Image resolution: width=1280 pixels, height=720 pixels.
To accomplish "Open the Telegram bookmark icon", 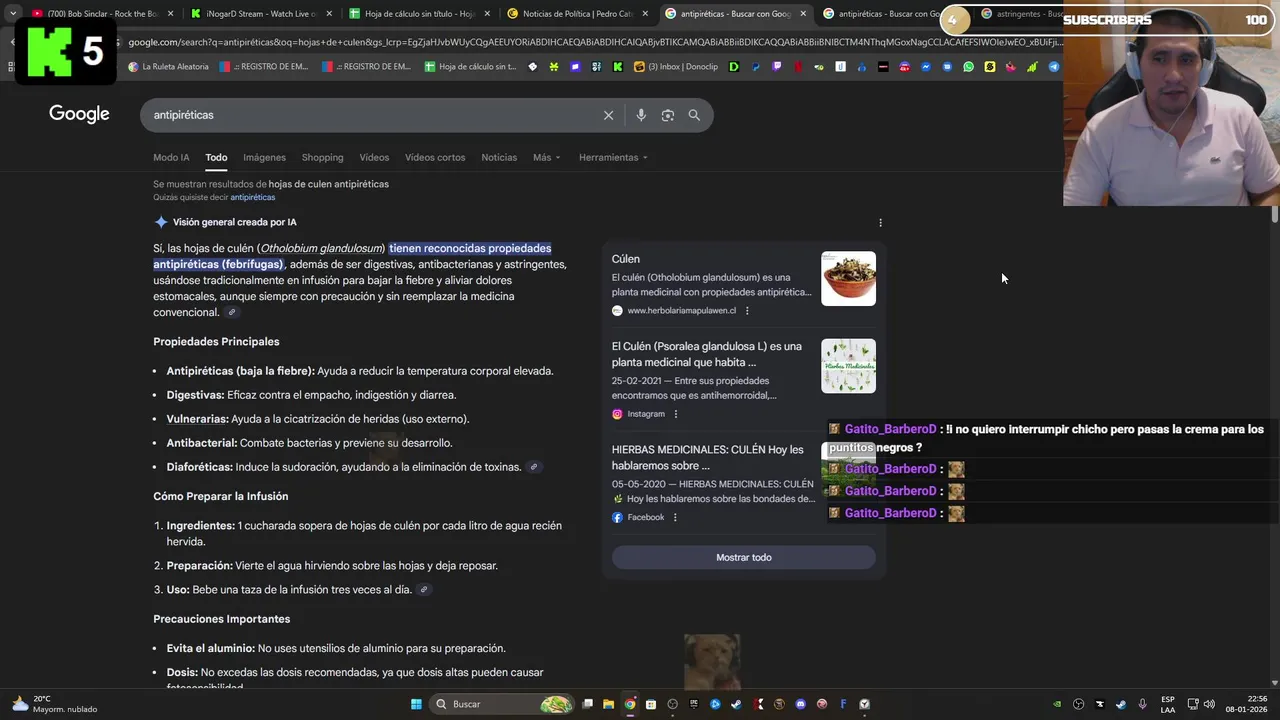I will click(1054, 67).
